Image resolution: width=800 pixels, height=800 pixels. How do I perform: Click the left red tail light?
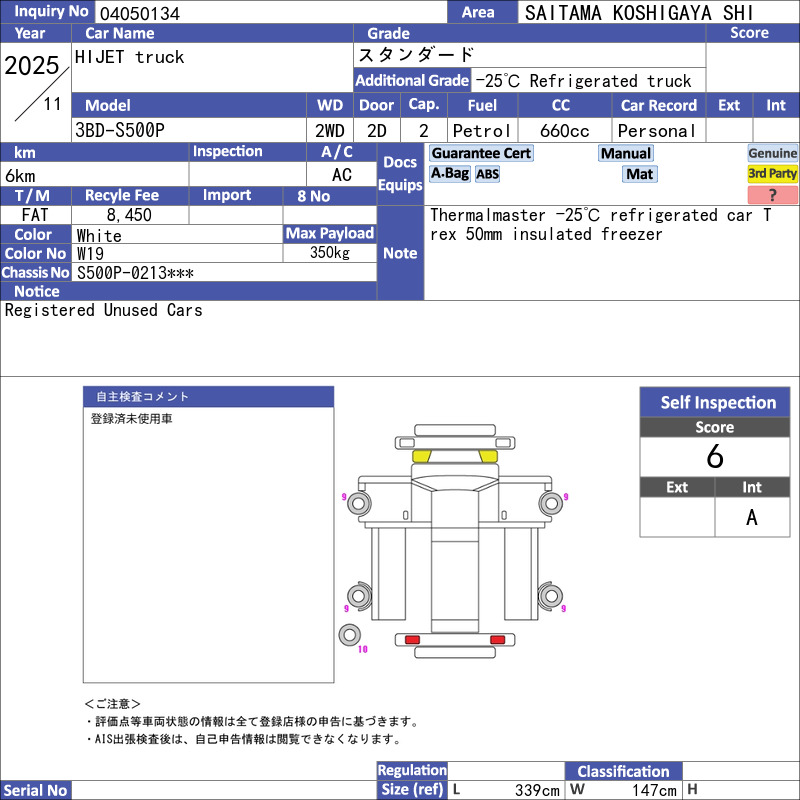[412, 640]
